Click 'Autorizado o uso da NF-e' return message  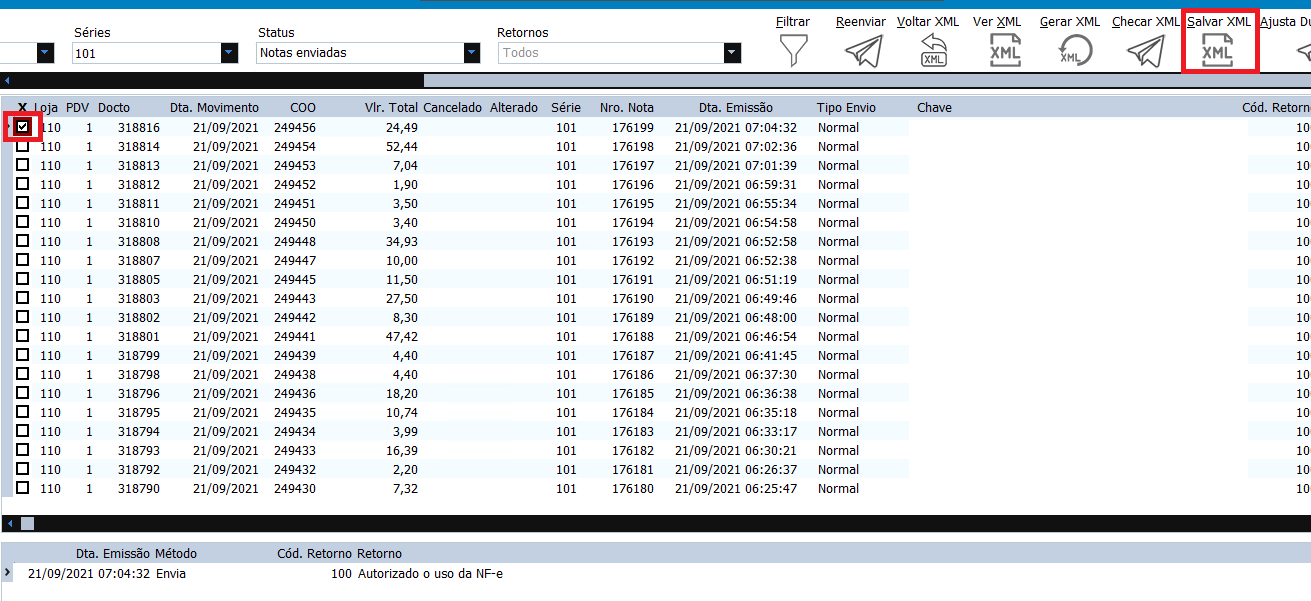pyautogui.click(x=430, y=573)
